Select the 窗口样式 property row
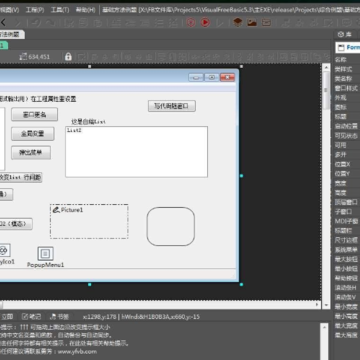Screen dimensions: 360x360 pos(347,88)
